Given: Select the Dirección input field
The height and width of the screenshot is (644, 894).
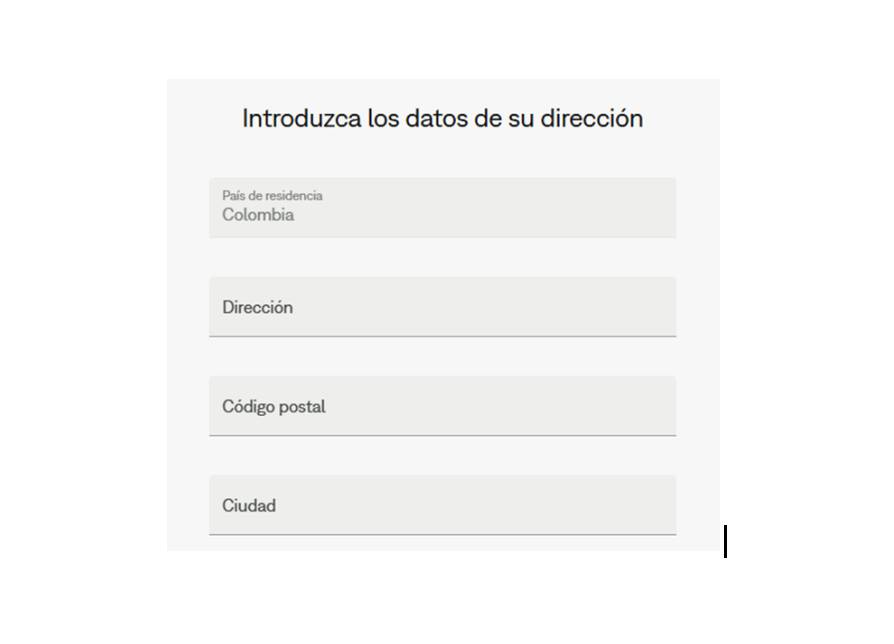Looking at the screenshot, I should (x=442, y=307).
